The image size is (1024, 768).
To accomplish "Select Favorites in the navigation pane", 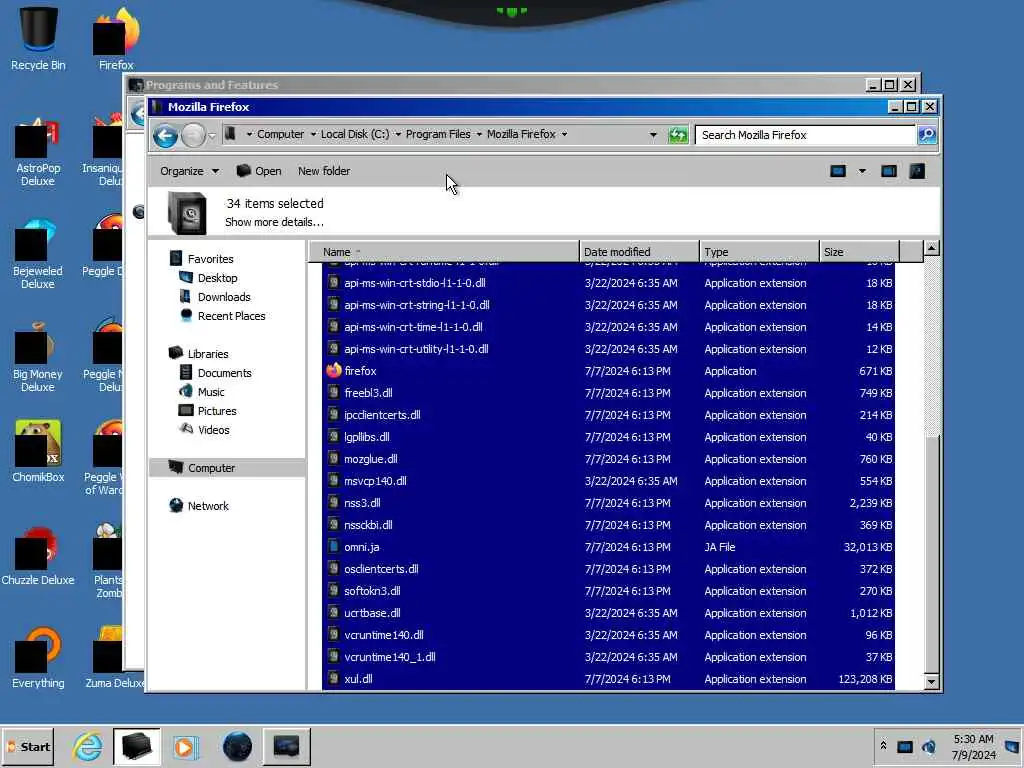I will coord(210,259).
